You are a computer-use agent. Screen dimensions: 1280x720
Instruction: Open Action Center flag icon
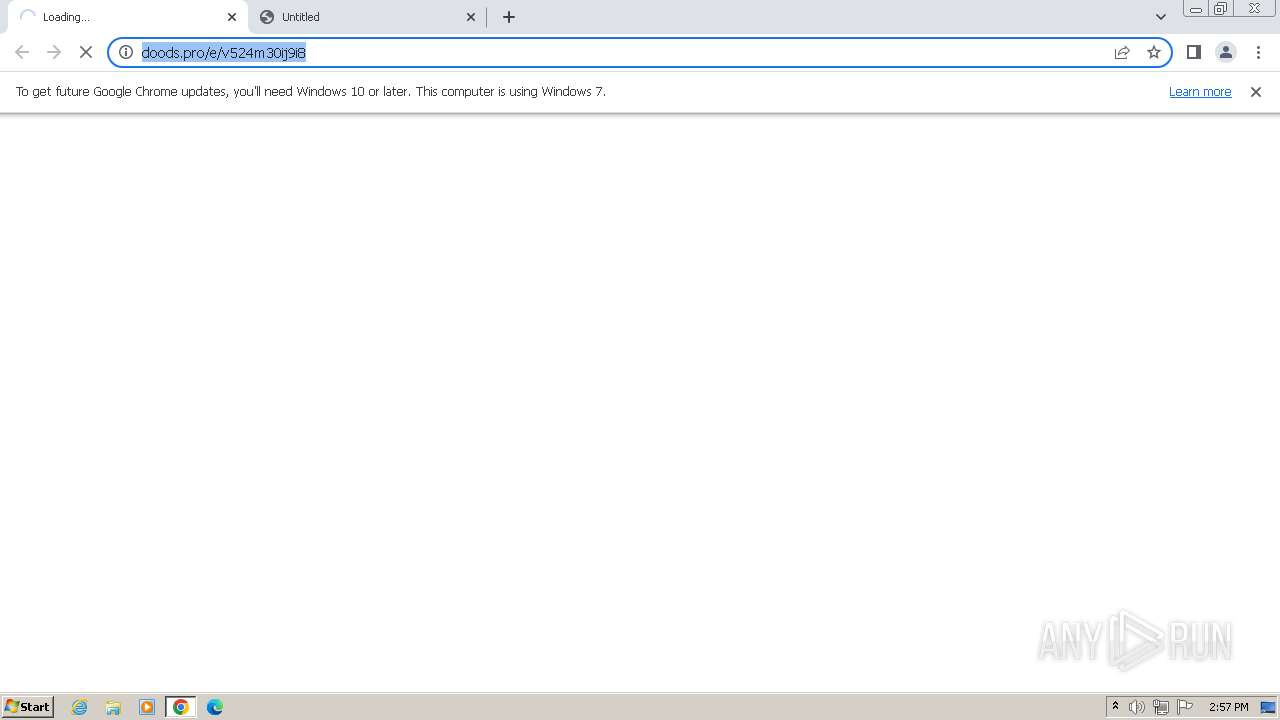1185,707
